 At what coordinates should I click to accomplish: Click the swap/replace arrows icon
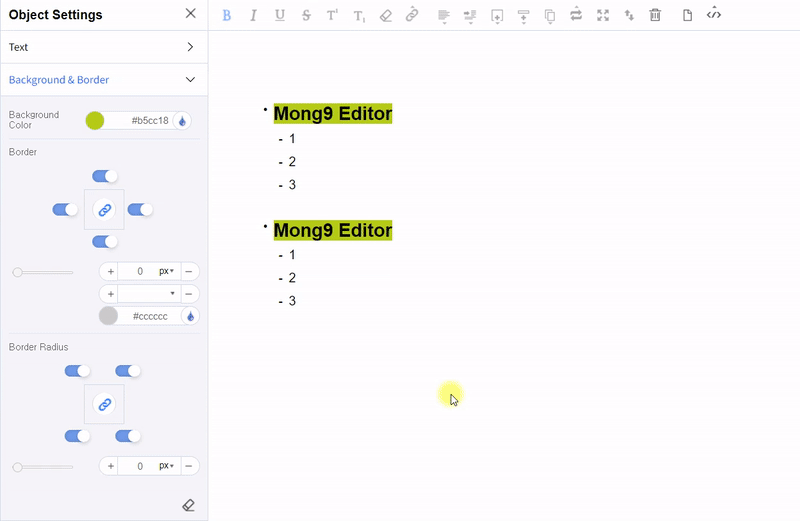pos(576,15)
